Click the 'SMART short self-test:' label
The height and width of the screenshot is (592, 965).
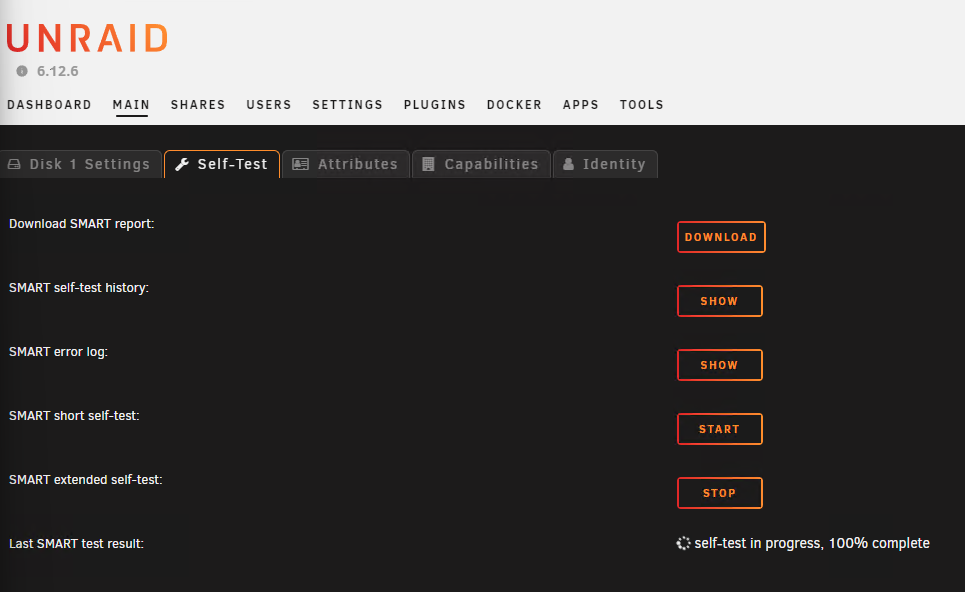pos(74,416)
